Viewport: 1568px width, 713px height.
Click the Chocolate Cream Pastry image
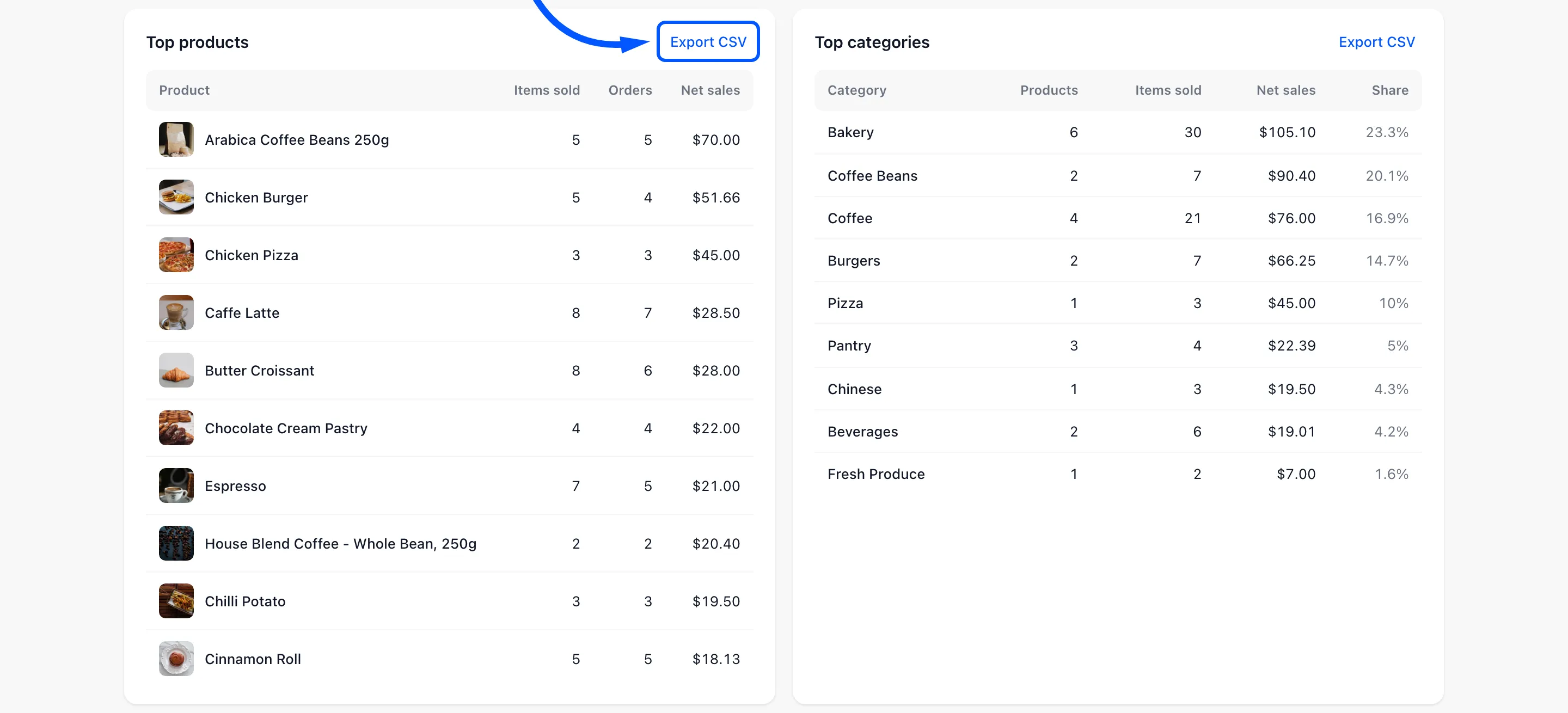pyautogui.click(x=176, y=428)
